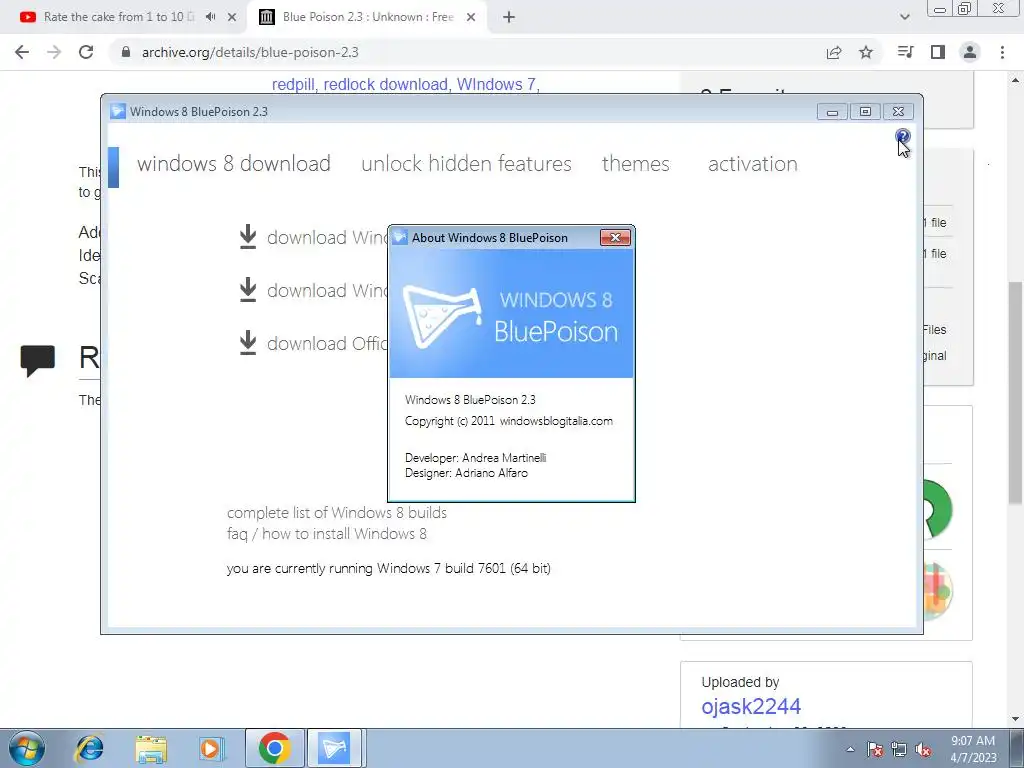Share this page from address bar
Image resolution: width=1024 pixels, height=768 pixels.
click(834, 52)
